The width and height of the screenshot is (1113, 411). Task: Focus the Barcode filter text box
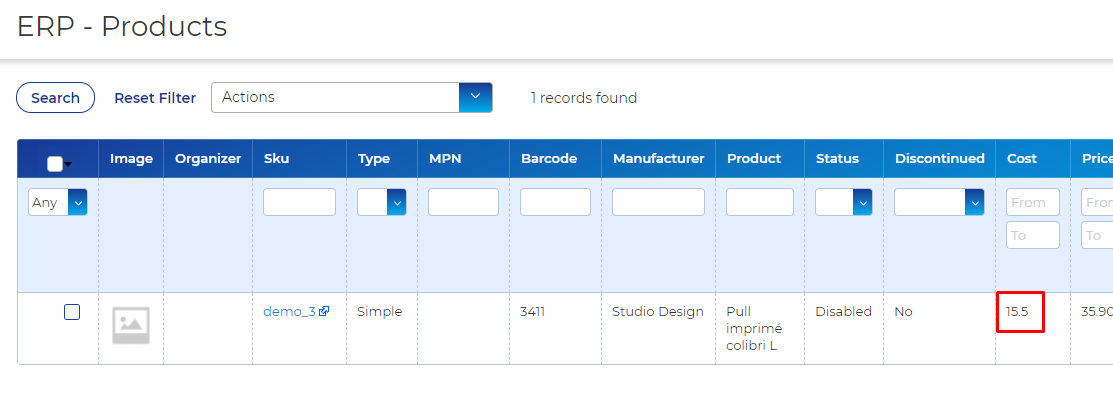pos(555,202)
